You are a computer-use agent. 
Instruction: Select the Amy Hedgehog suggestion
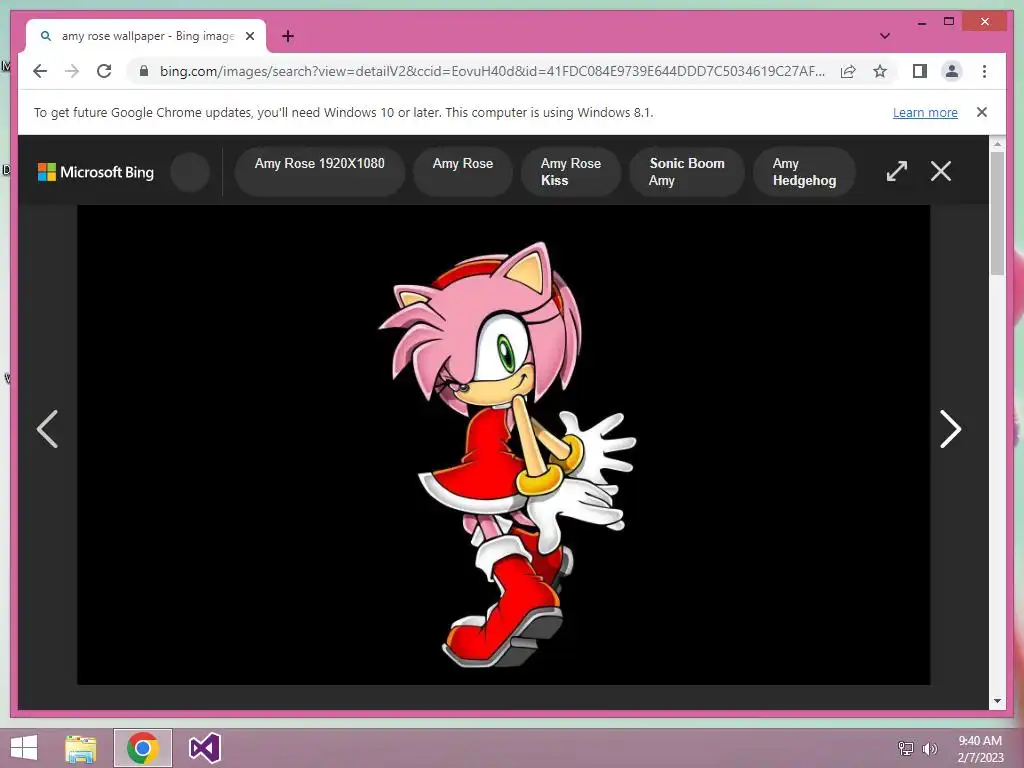click(x=804, y=172)
